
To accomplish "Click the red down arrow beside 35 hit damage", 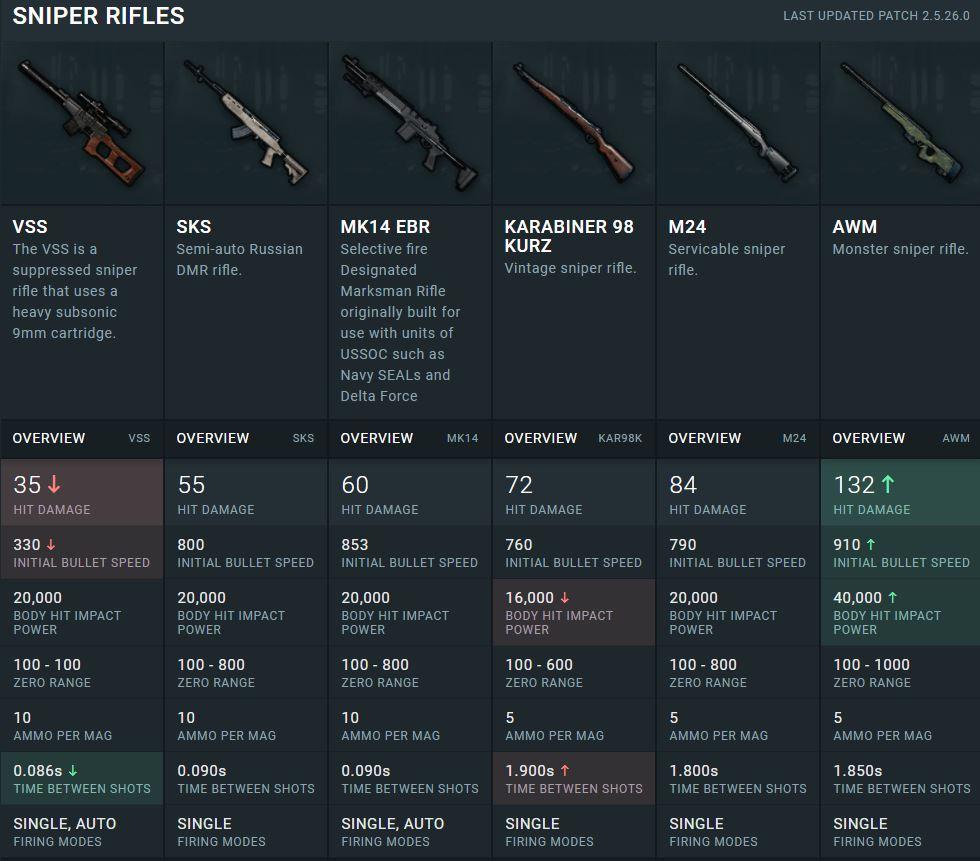I will click(54, 484).
